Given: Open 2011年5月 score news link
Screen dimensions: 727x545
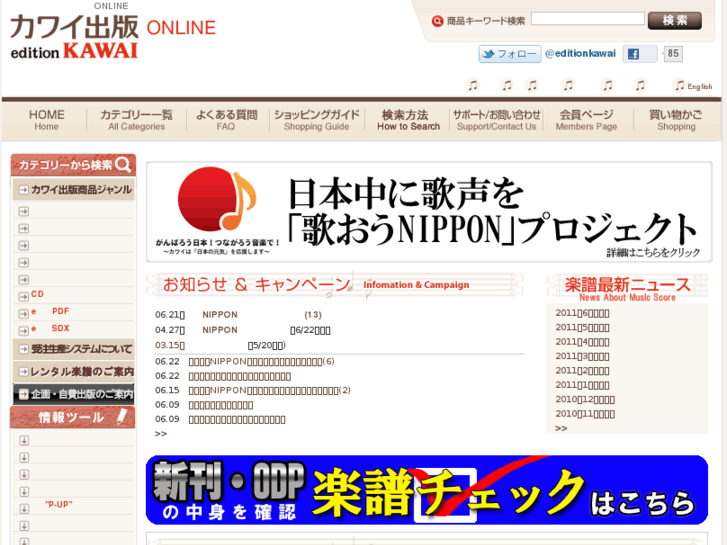Looking at the screenshot, I should (582, 328).
